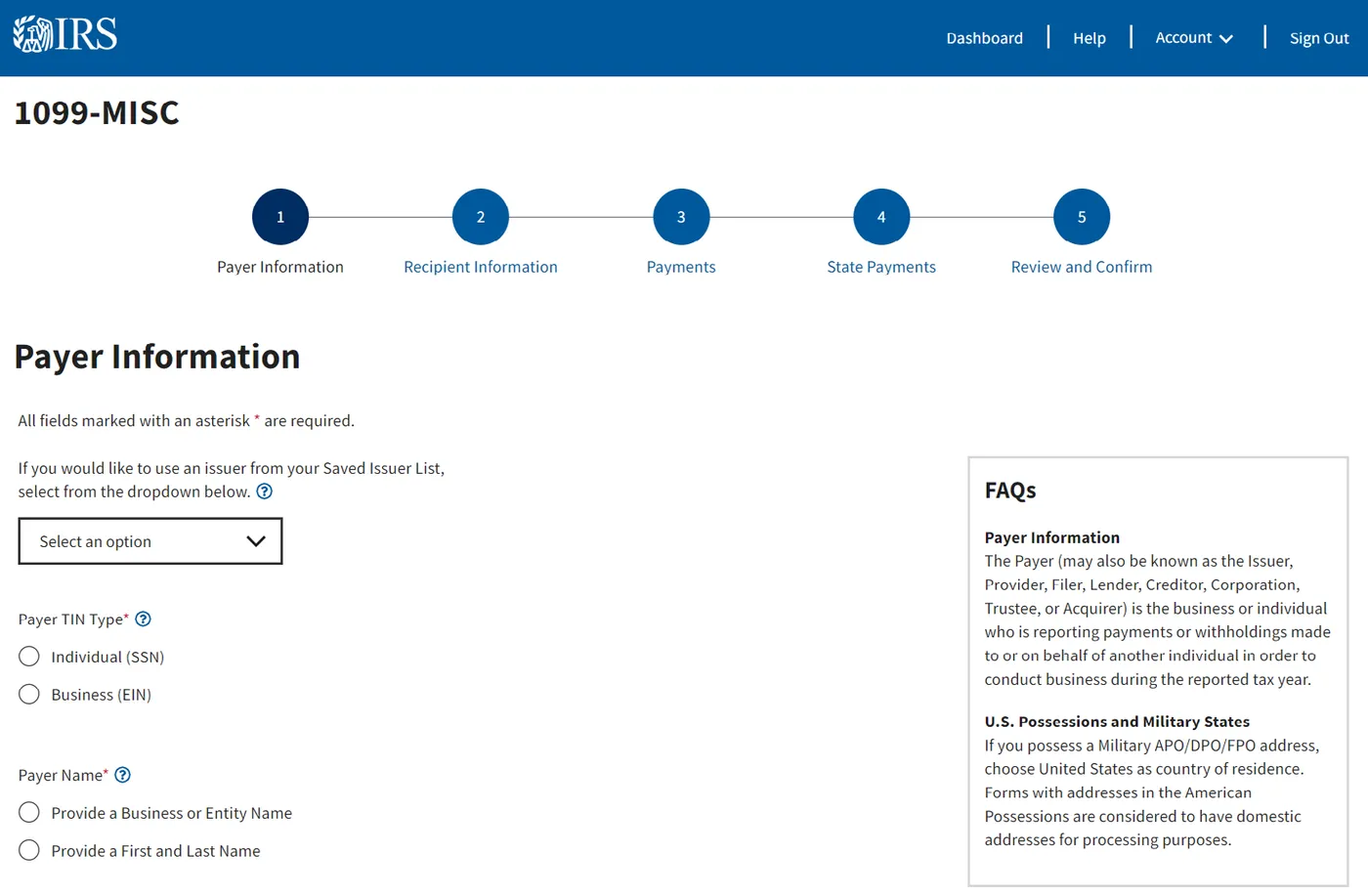1368x896 pixels.
Task: Click U.S. Possessions and Military States heading
Action: (1117, 721)
